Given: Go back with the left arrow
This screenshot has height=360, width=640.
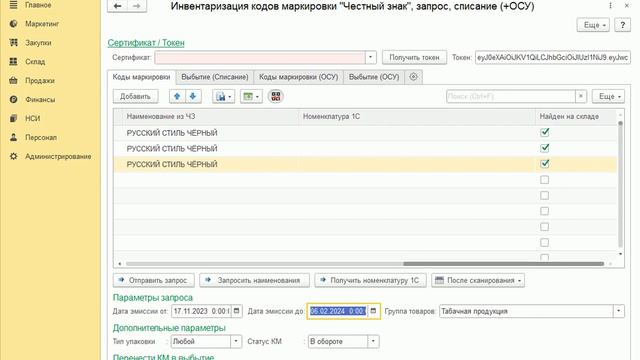Looking at the screenshot, I should [x=118, y=6].
